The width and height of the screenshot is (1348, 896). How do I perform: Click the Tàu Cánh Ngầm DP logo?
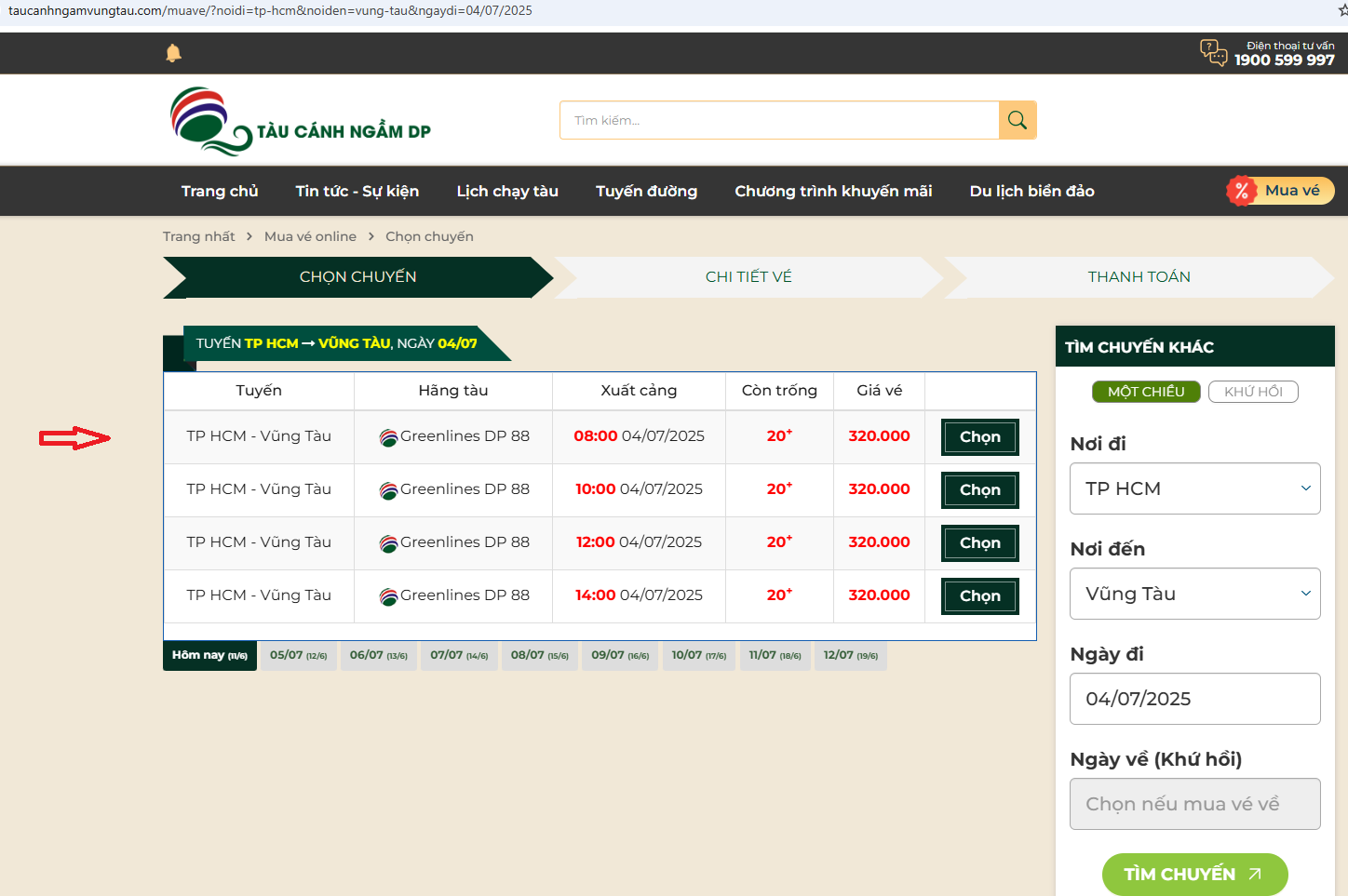click(x=300, y=121)
